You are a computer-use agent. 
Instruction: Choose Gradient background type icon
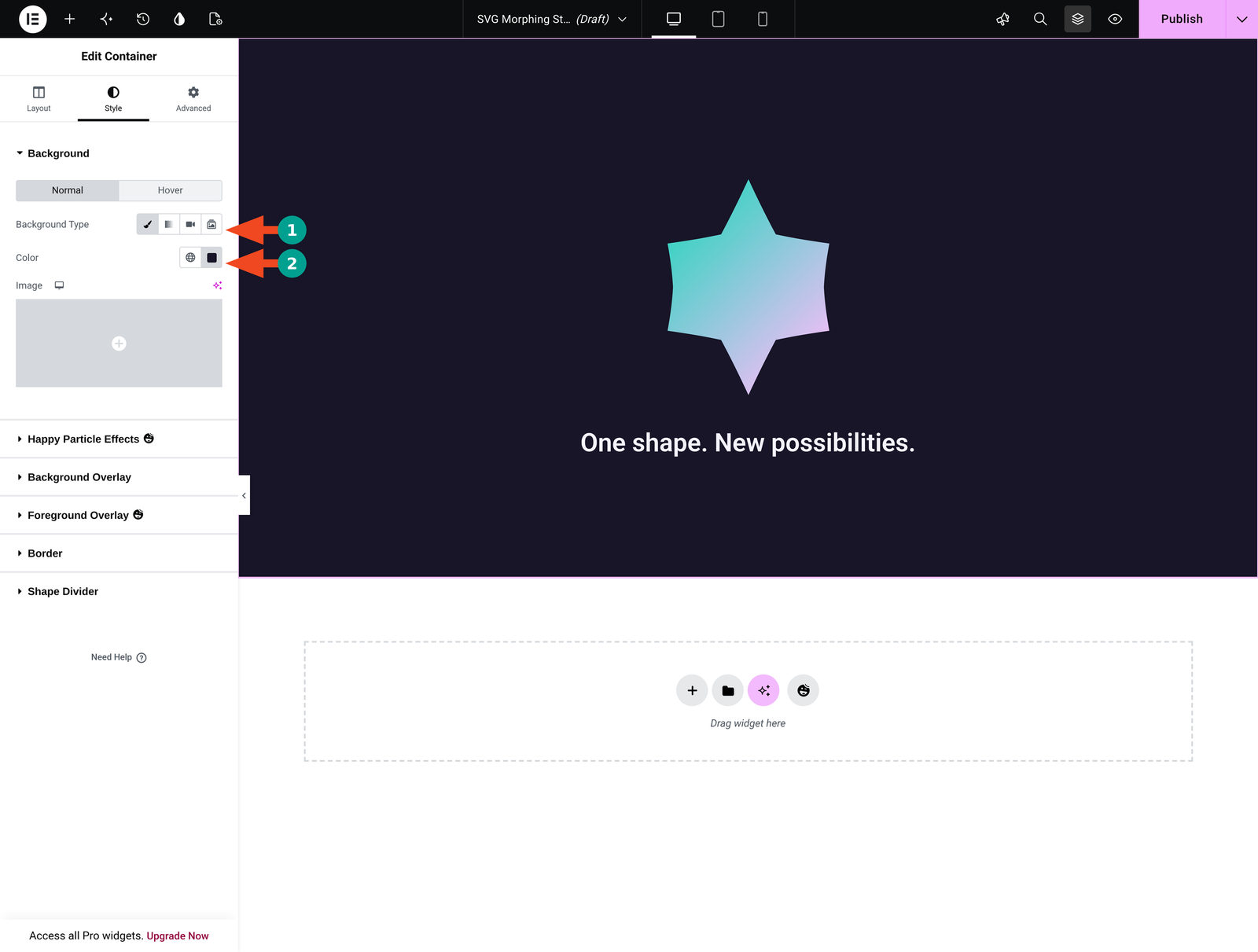tap(169, 224)
